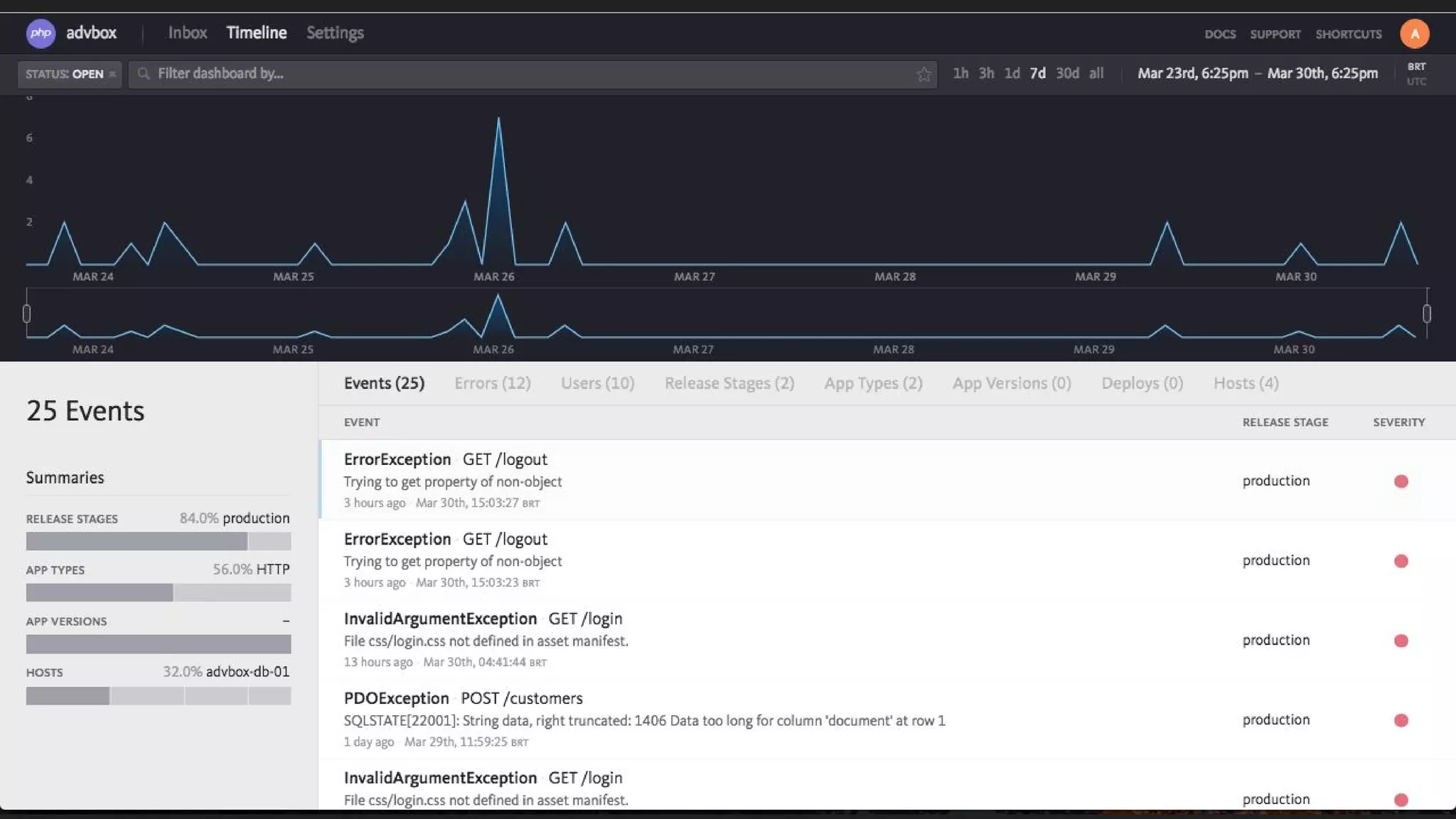Open the SUPPORT link
This screenshot has width=1456, height=819.
tap(1275, 34)
